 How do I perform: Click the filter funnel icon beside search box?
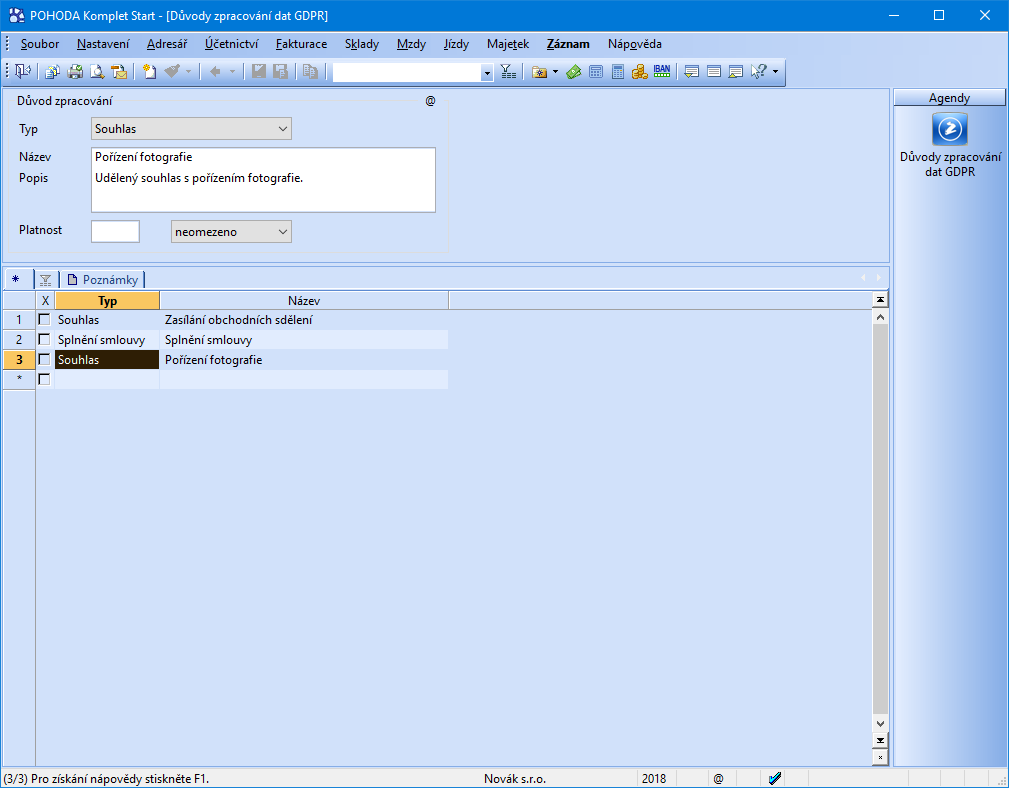(508, 72)
